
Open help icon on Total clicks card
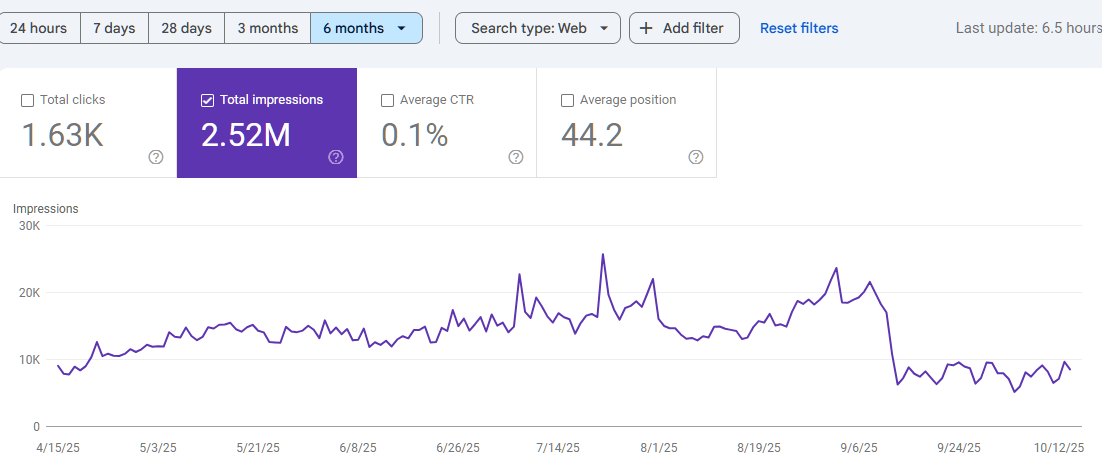pos(156,157)
